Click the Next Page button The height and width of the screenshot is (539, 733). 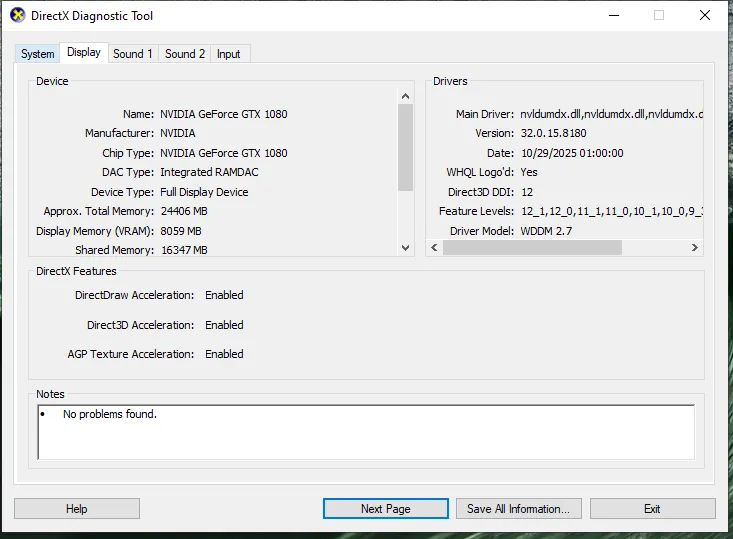[385, 509]
